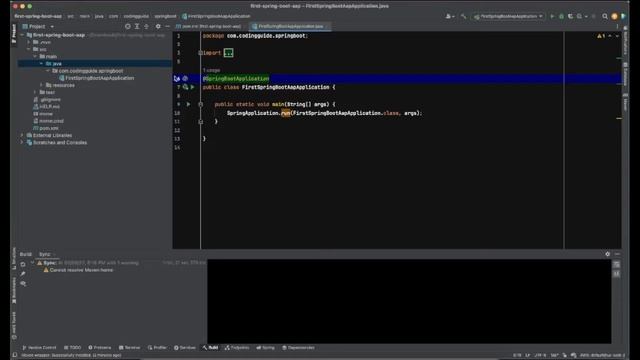
Task: Run with coverage icon in toolbar
Action: tap(570, 16)
